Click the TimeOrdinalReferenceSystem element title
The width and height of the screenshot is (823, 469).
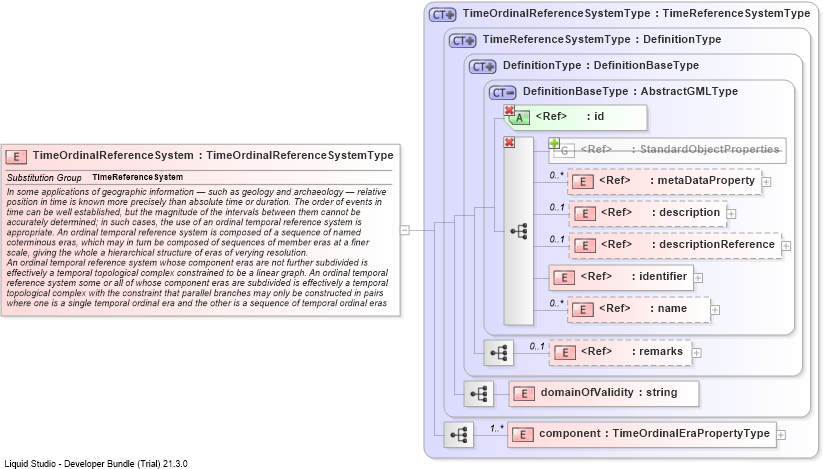point(213,156)
